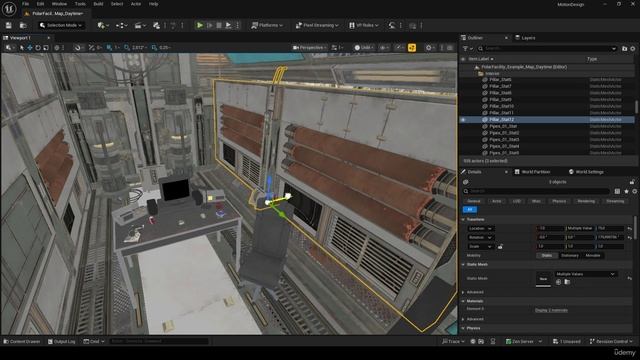The height and width of the screenshot is (360, 640).
Task: Click the Item Label column header
Action: point(480,59)
